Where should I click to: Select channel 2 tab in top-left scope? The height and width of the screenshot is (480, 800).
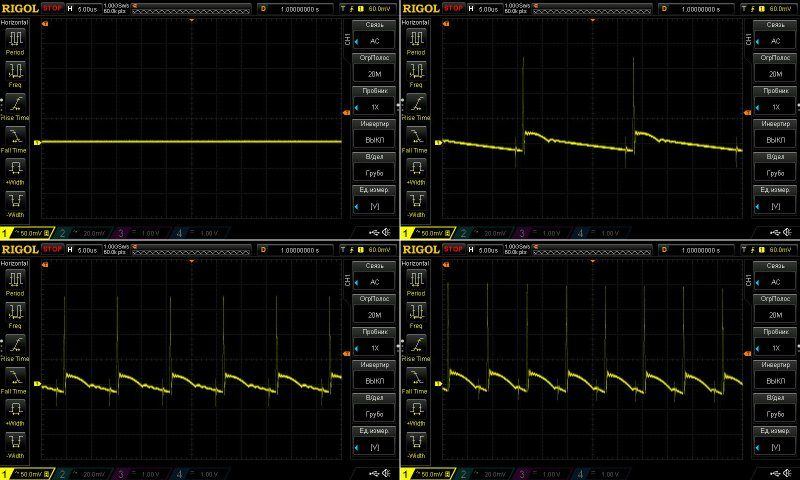[75, 233]
